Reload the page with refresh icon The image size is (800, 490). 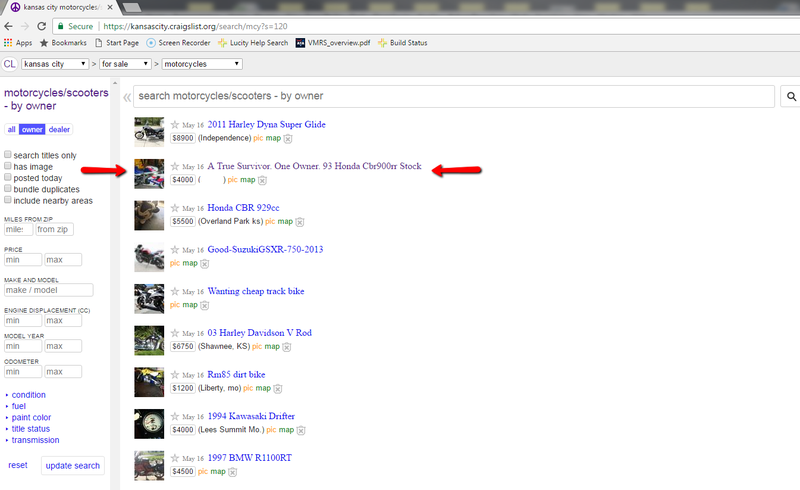pyautogui.click(x=42, y=26)
